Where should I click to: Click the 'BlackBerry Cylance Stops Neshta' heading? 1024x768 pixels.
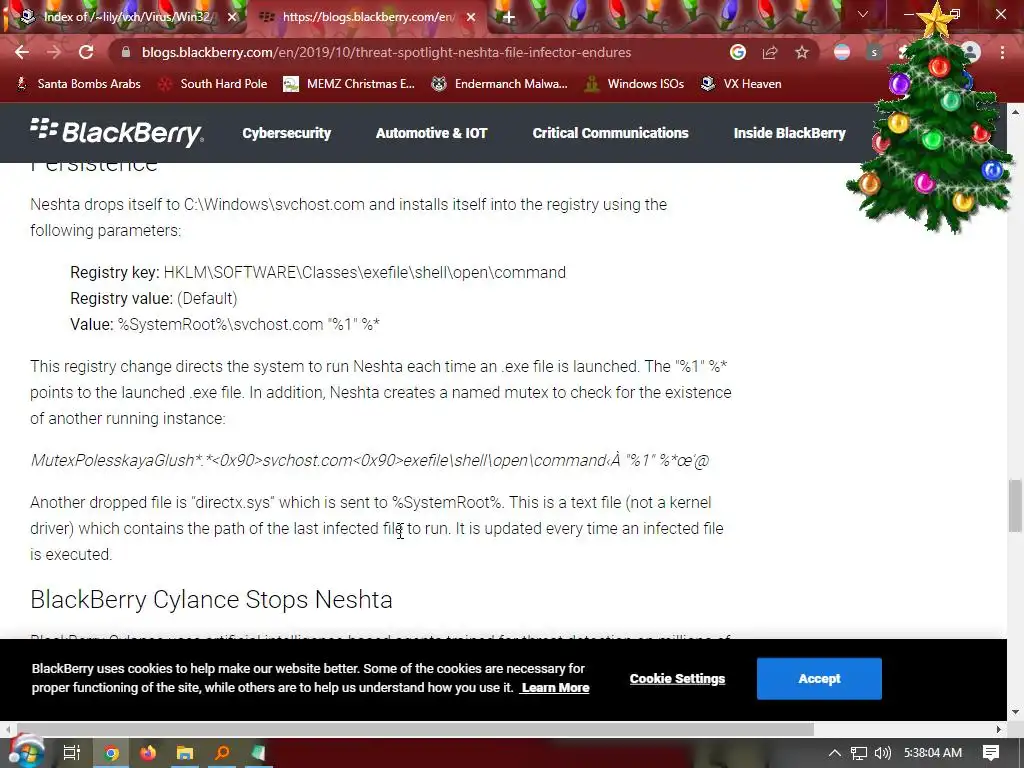coord(212,600)
